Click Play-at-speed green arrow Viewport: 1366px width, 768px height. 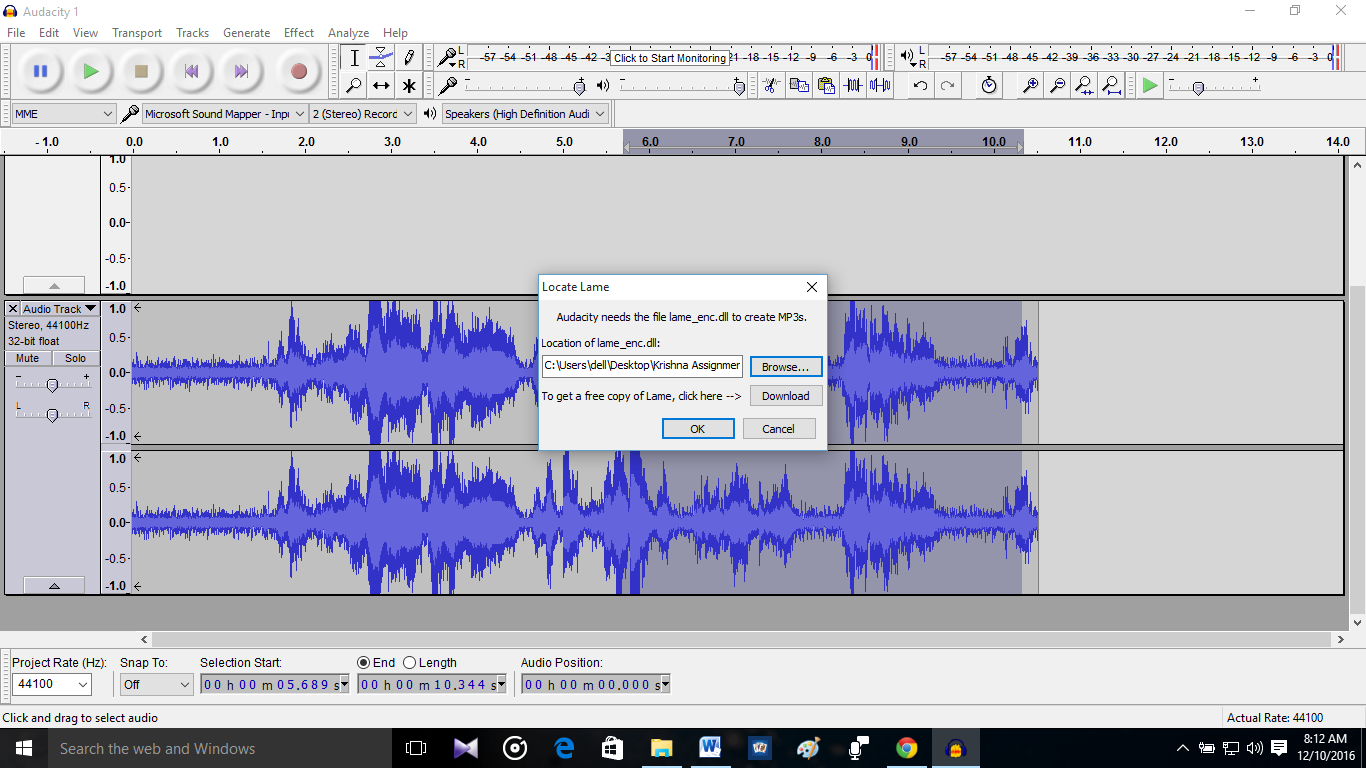click(x=1150, y=85)
